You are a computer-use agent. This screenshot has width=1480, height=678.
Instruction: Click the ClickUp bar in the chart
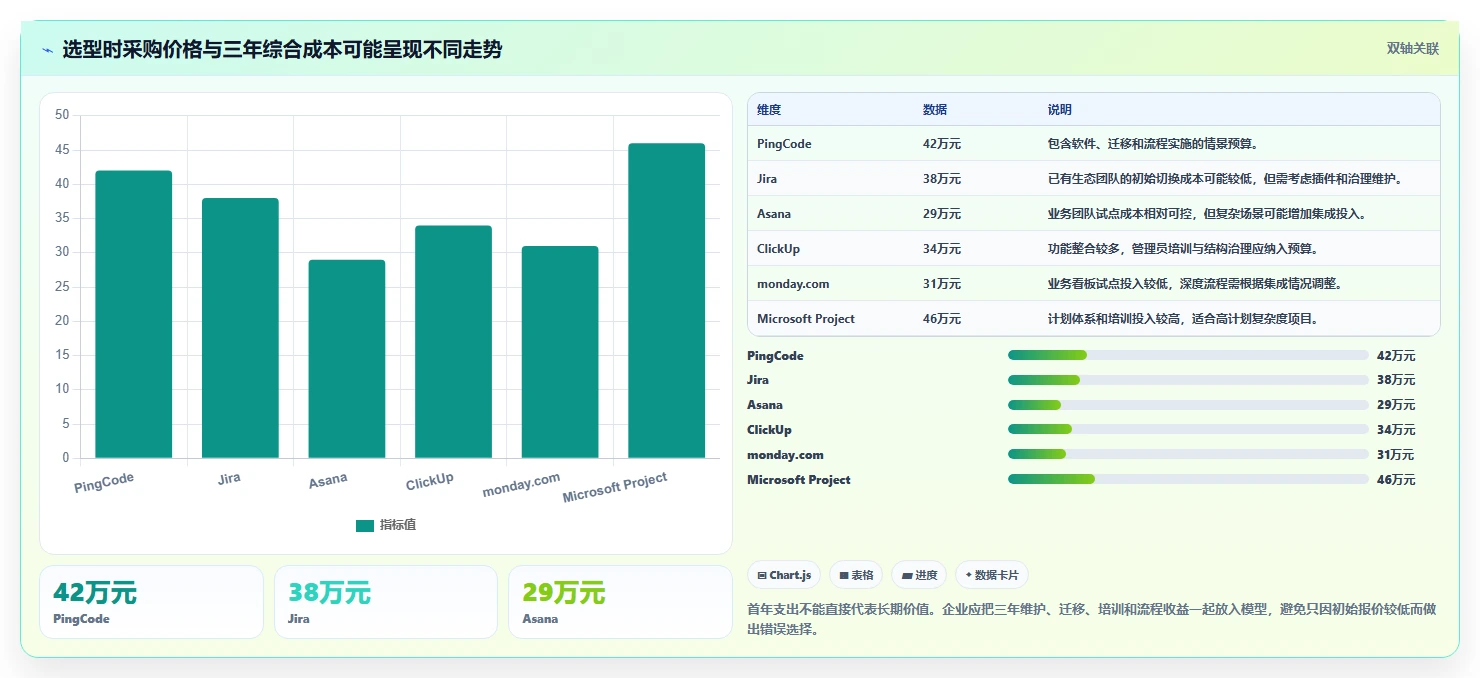[x=453, y=342]
